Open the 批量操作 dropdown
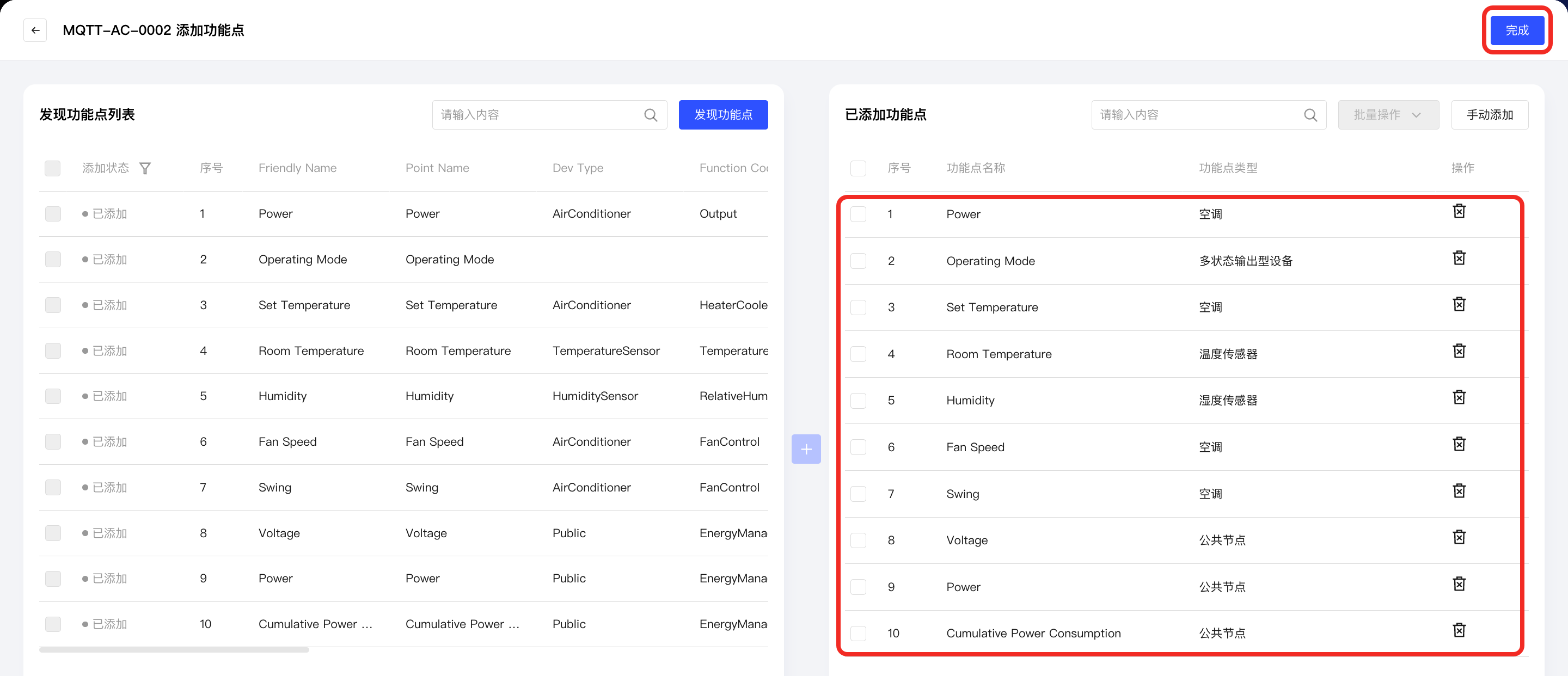1568x676 pixels. (1388, 115)
